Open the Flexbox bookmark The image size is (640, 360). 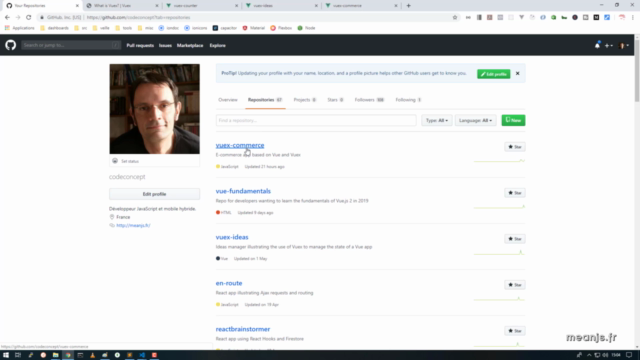click(x=281, y=28)
